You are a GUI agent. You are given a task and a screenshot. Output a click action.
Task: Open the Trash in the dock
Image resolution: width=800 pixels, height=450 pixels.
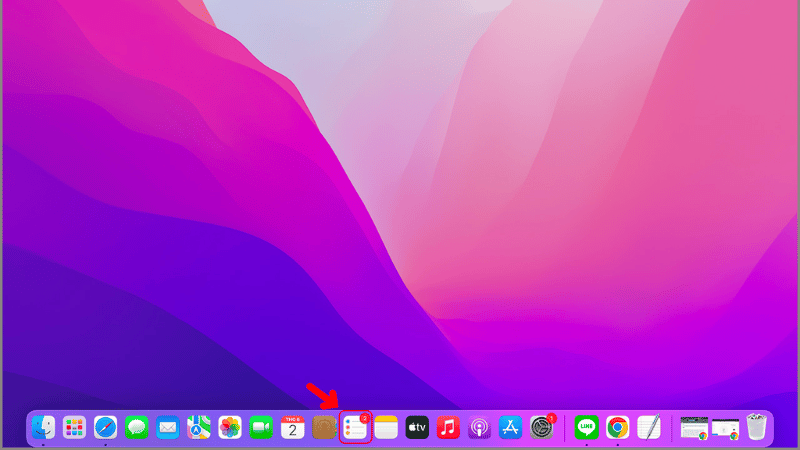click(x=757, y=428)
